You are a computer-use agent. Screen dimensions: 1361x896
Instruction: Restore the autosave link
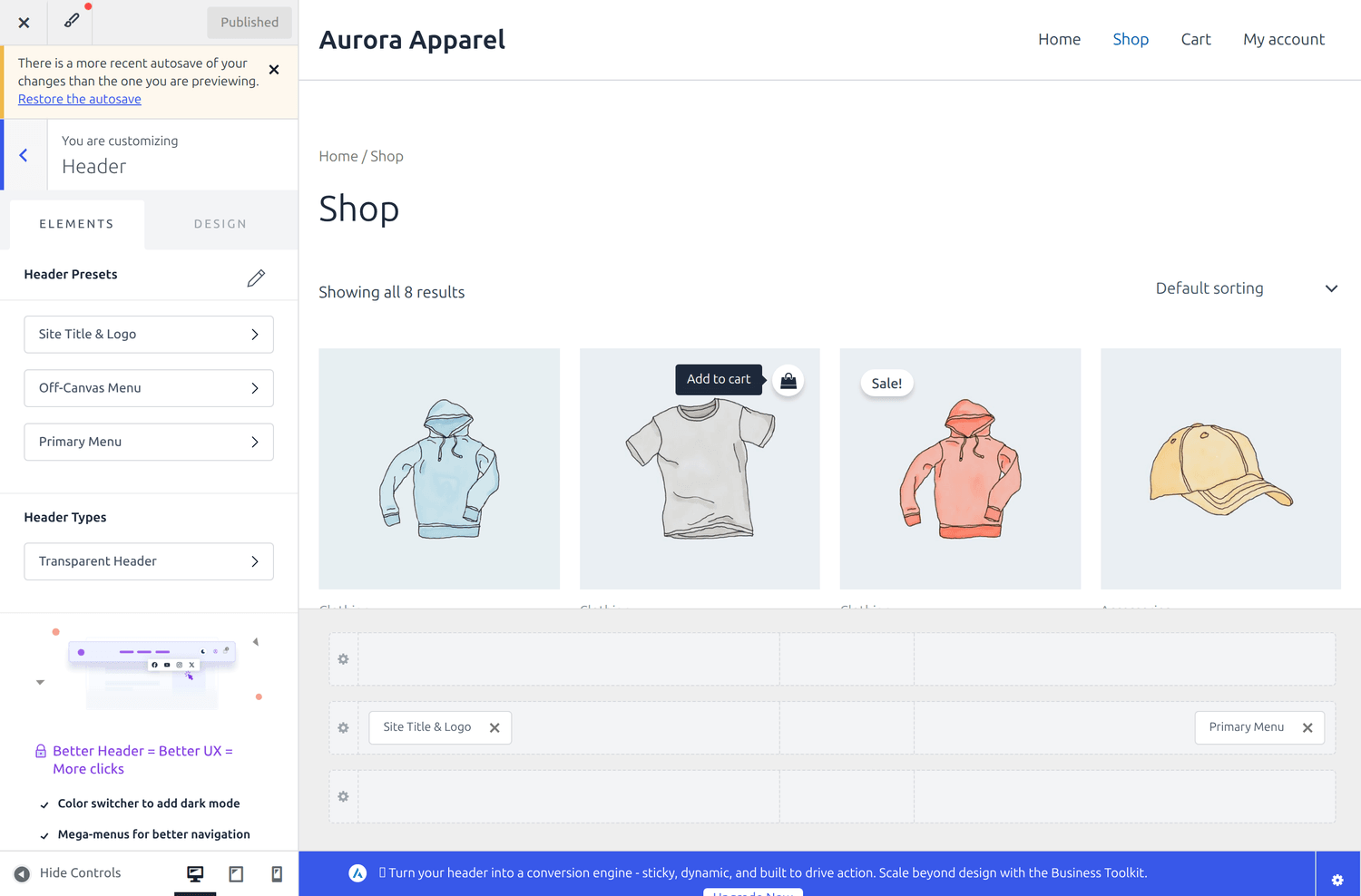80,99
